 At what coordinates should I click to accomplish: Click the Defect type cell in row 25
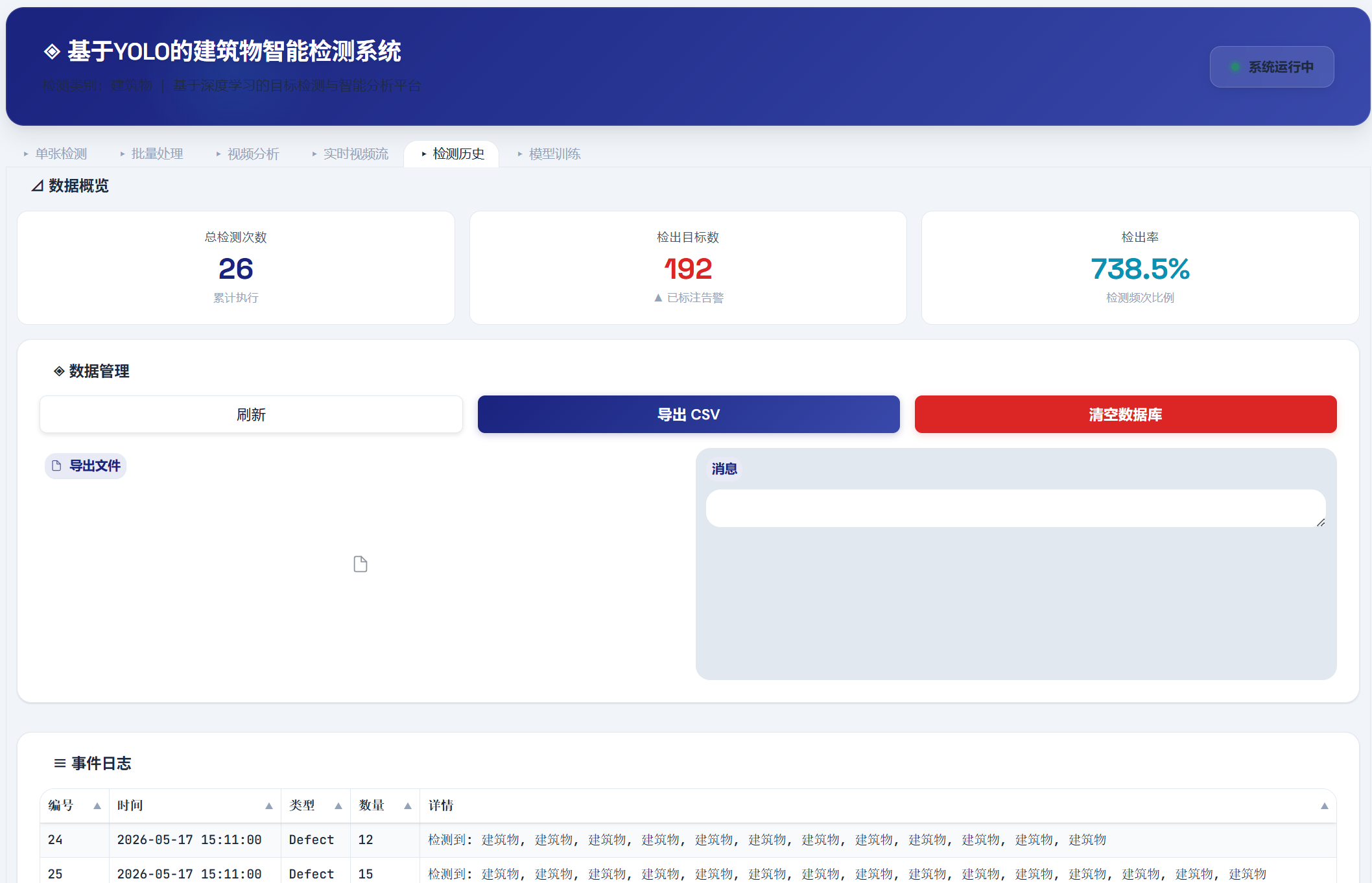click(316, 872)
